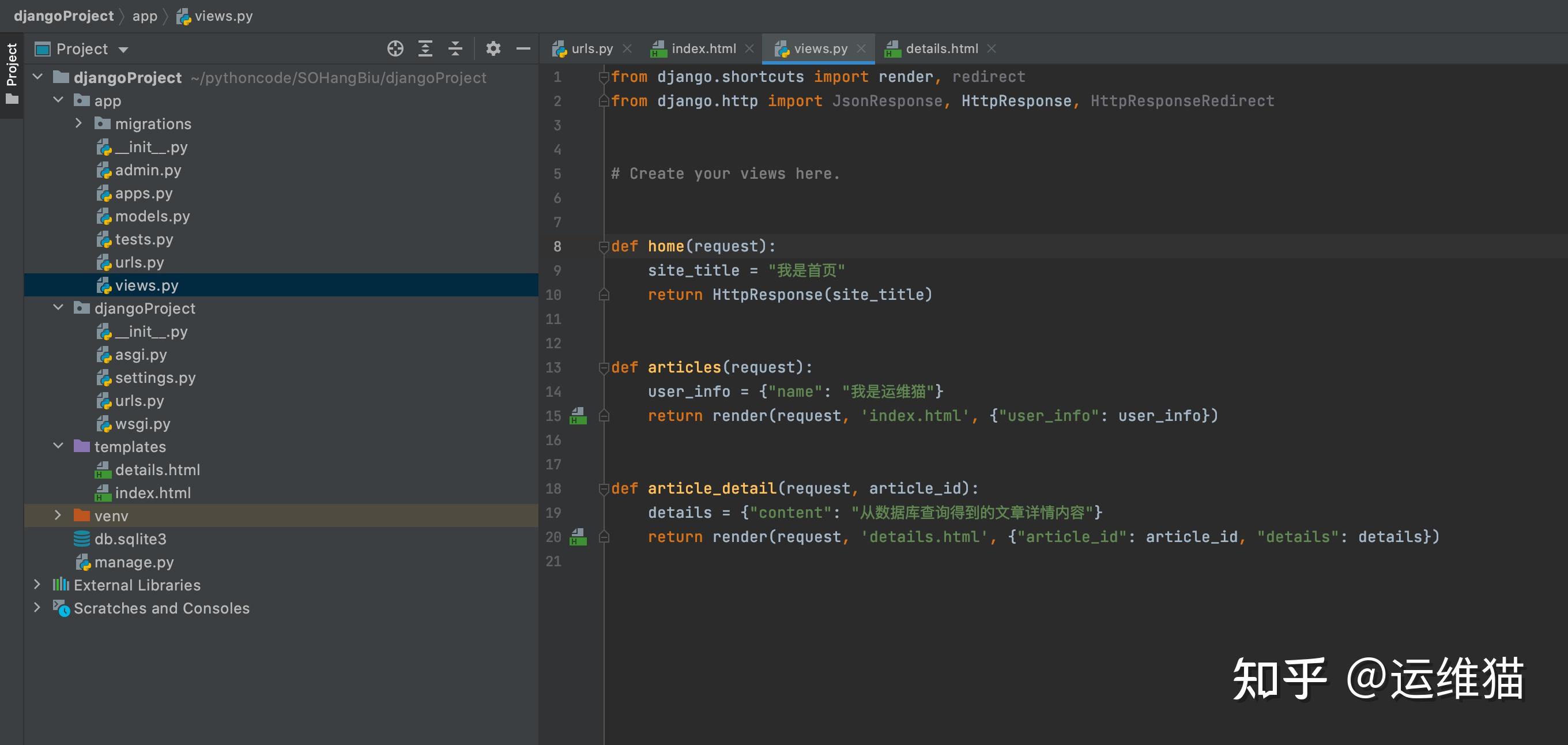Close the urls.py editor tab
Image resolution: width=1568 pixels, height=745 pixels.
627,48
